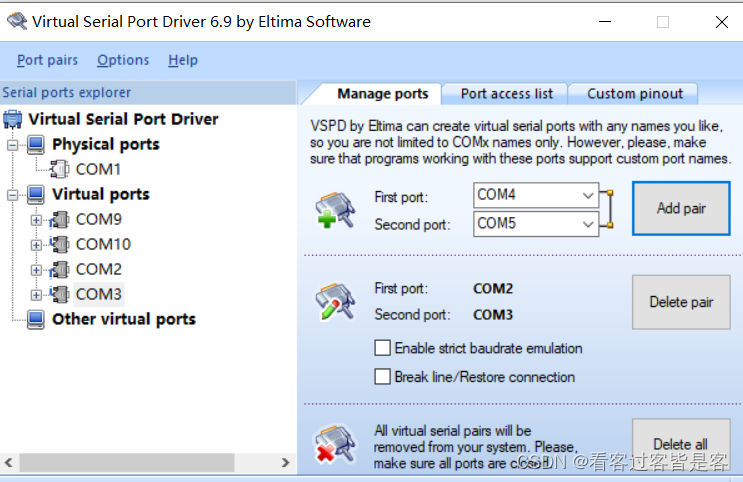Select COM3 in the virtual ports tree

(99, 294)
